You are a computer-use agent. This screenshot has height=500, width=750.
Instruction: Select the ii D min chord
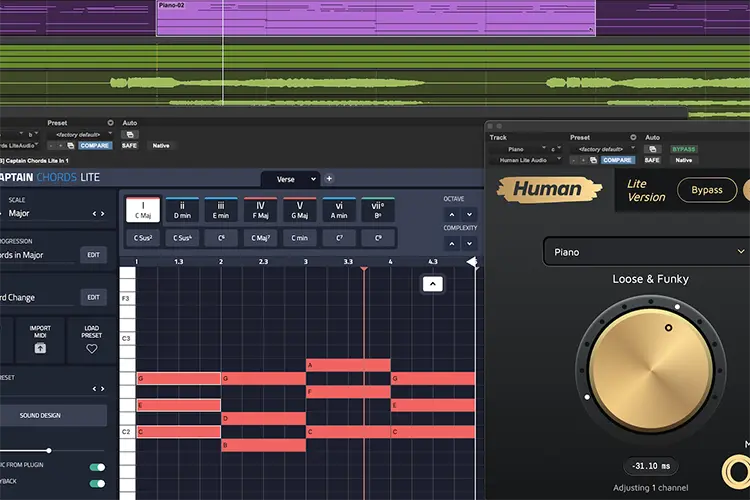click(182, 210)
